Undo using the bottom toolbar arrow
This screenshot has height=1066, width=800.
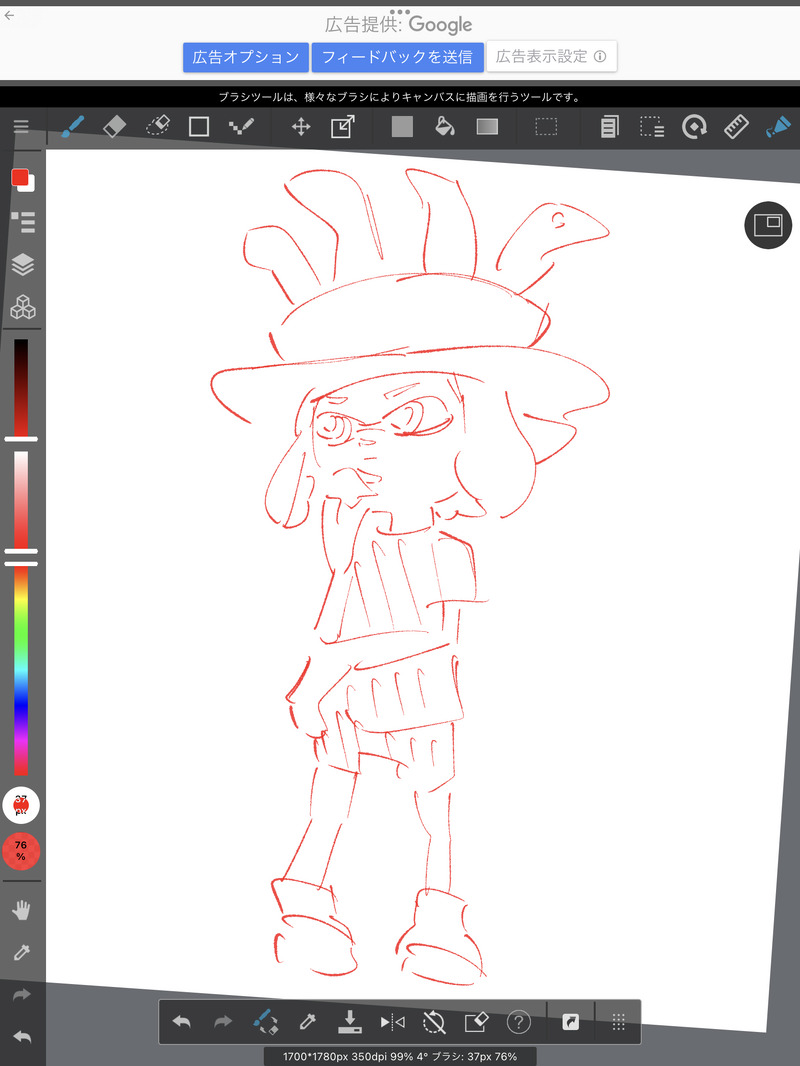click(x=181, y=1021)
